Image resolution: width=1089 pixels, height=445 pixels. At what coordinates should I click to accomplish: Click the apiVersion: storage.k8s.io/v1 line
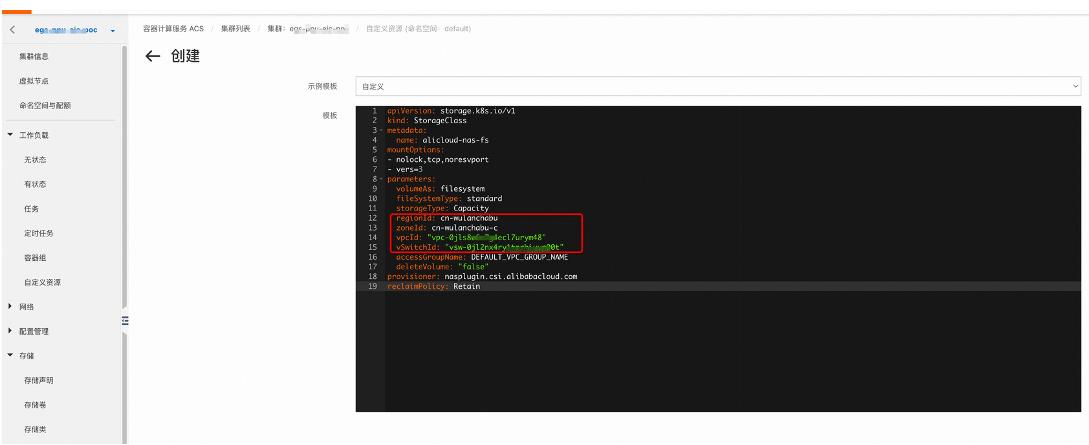(451, 110)
